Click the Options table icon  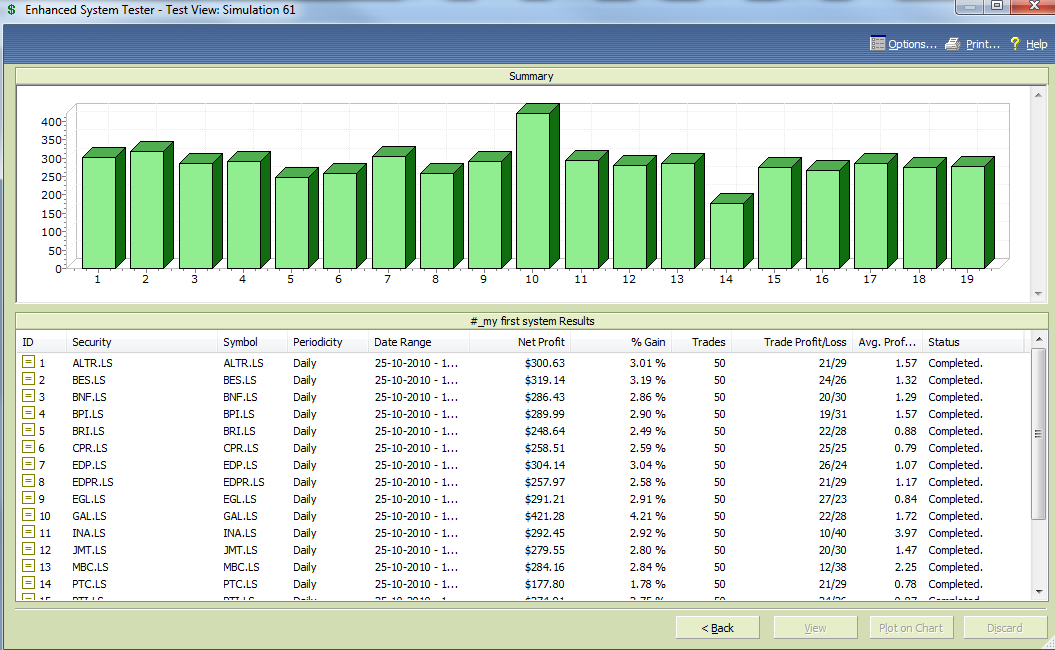(x=878, y=44)
